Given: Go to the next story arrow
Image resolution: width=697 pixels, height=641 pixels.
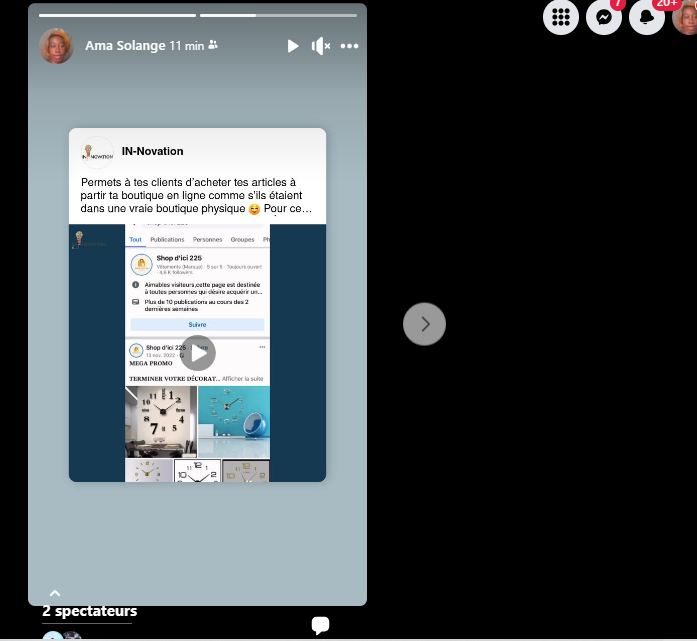Looking at the screenshot, I should 424,324.
